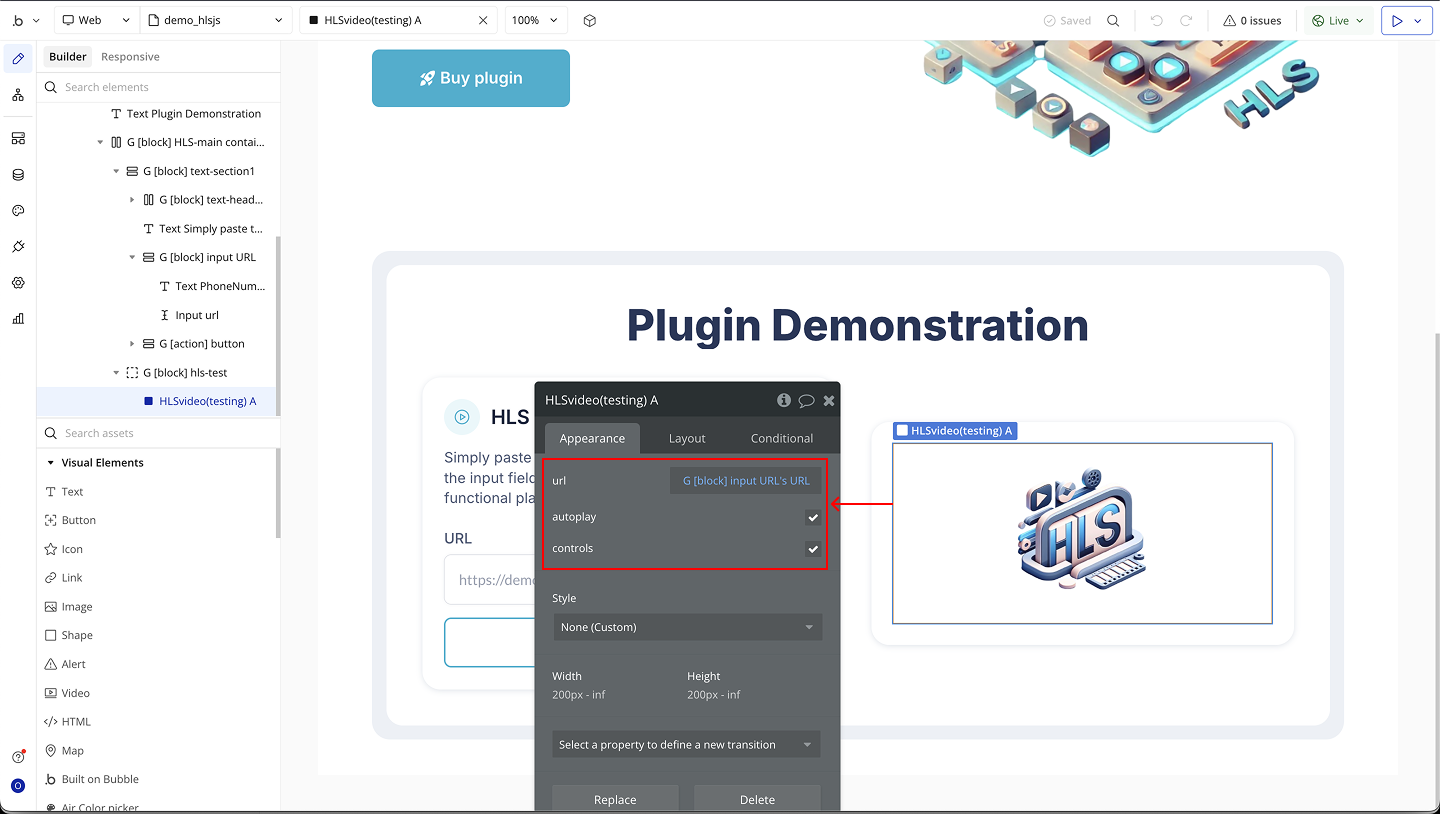Run preview with the play button

pyautogui.click(x=1397, y=20)
